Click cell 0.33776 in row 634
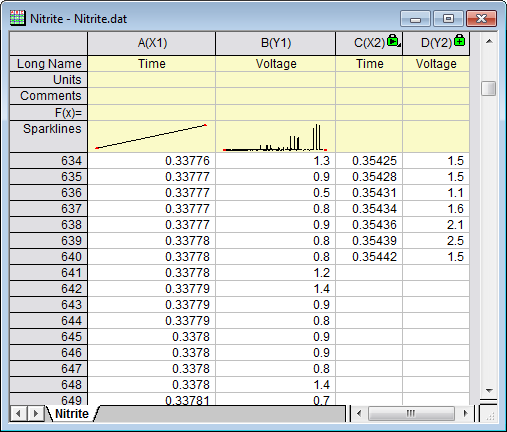The width and height of the screenshot is (507, 432). pos(152,161)
